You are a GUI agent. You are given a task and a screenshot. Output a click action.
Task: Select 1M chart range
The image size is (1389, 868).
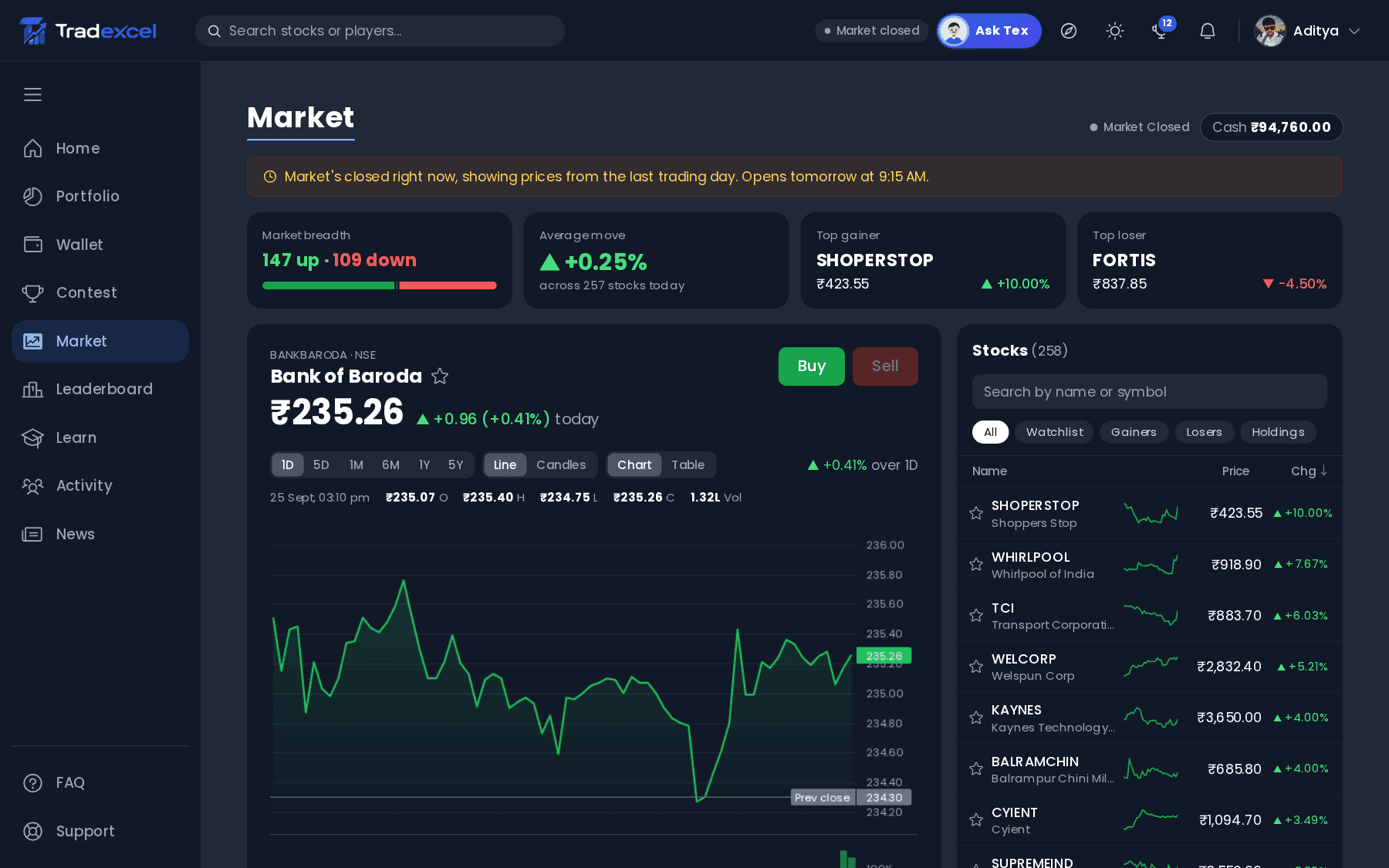356,464
